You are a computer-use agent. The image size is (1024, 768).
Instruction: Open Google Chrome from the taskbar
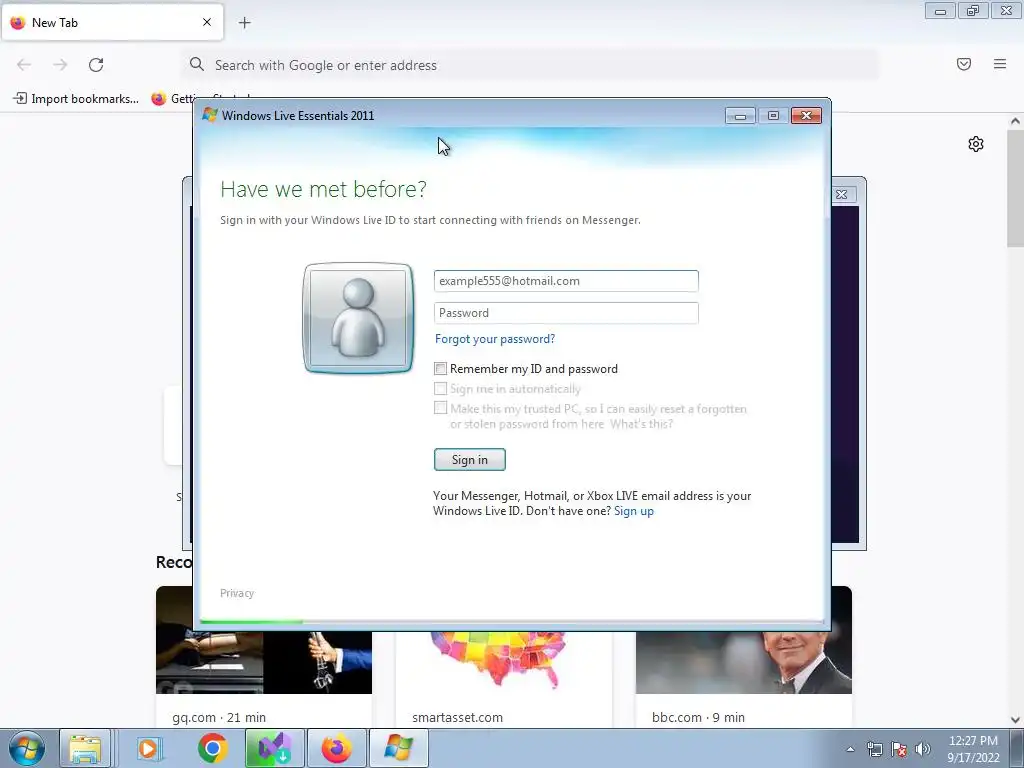tap(212, 748)
